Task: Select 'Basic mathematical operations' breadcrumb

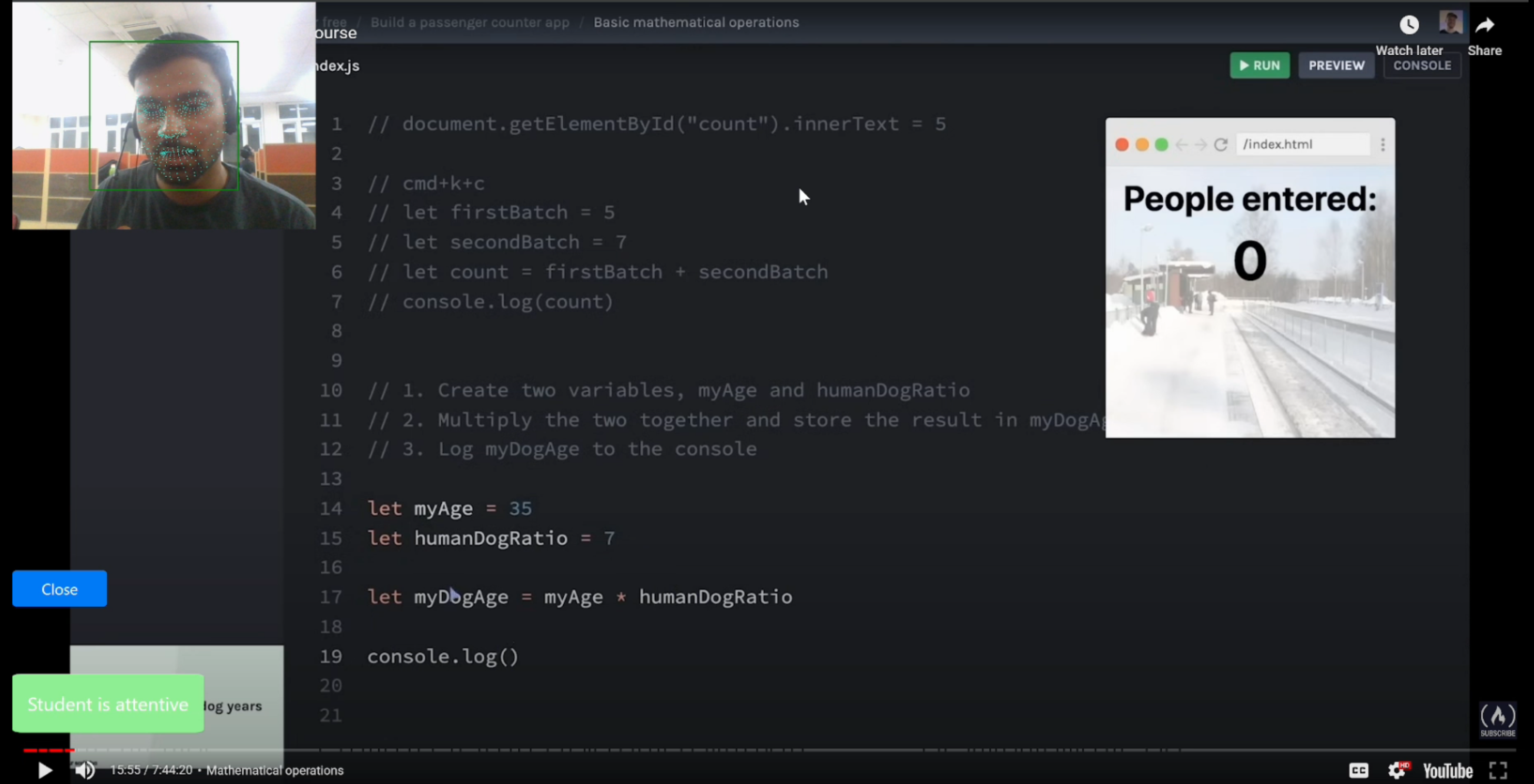Action: coord(696,23)
